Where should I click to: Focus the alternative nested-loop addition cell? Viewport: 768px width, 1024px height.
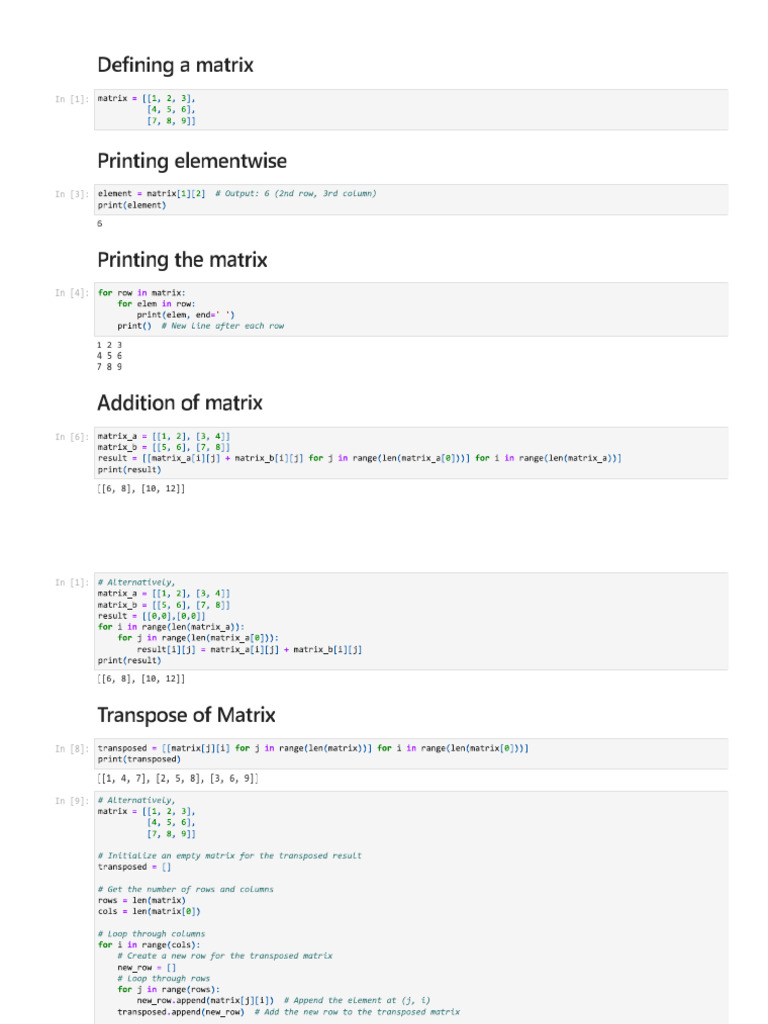click(410, 620)
